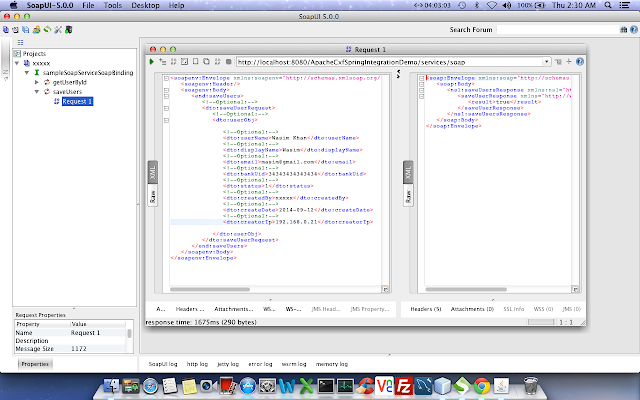Screen dimensions: 640x400
Task: Open request Attachments tab
Action: (x=233, y=309)
